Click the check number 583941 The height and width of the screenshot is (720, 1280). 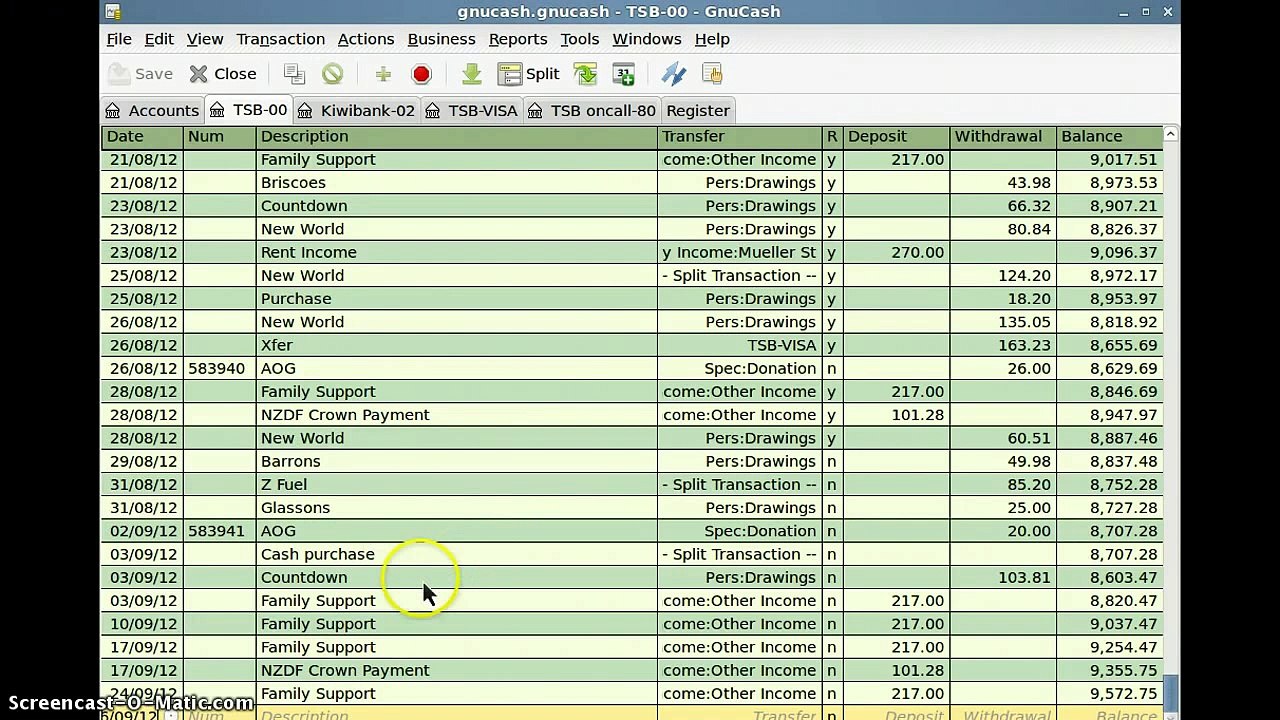point(216,531)
